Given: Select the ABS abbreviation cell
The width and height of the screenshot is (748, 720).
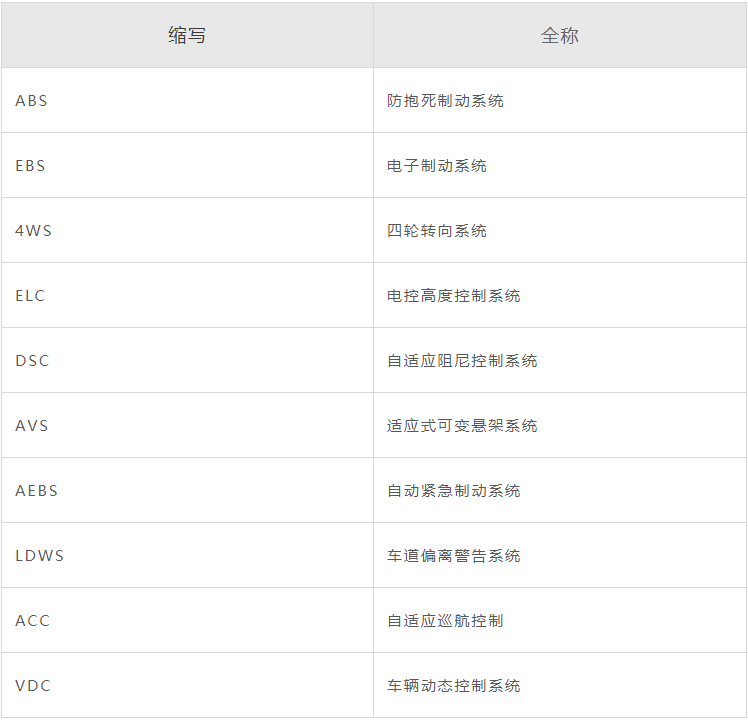Looking at the screenshot, I should pyautogui.click(x=187, y=100).
